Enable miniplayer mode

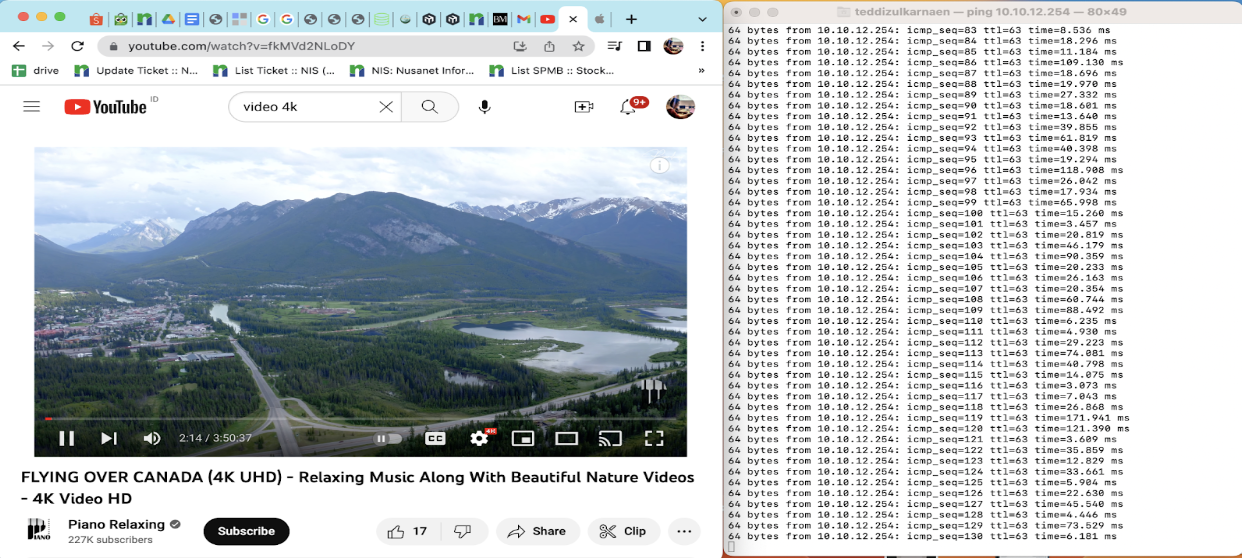pos(522,438)
